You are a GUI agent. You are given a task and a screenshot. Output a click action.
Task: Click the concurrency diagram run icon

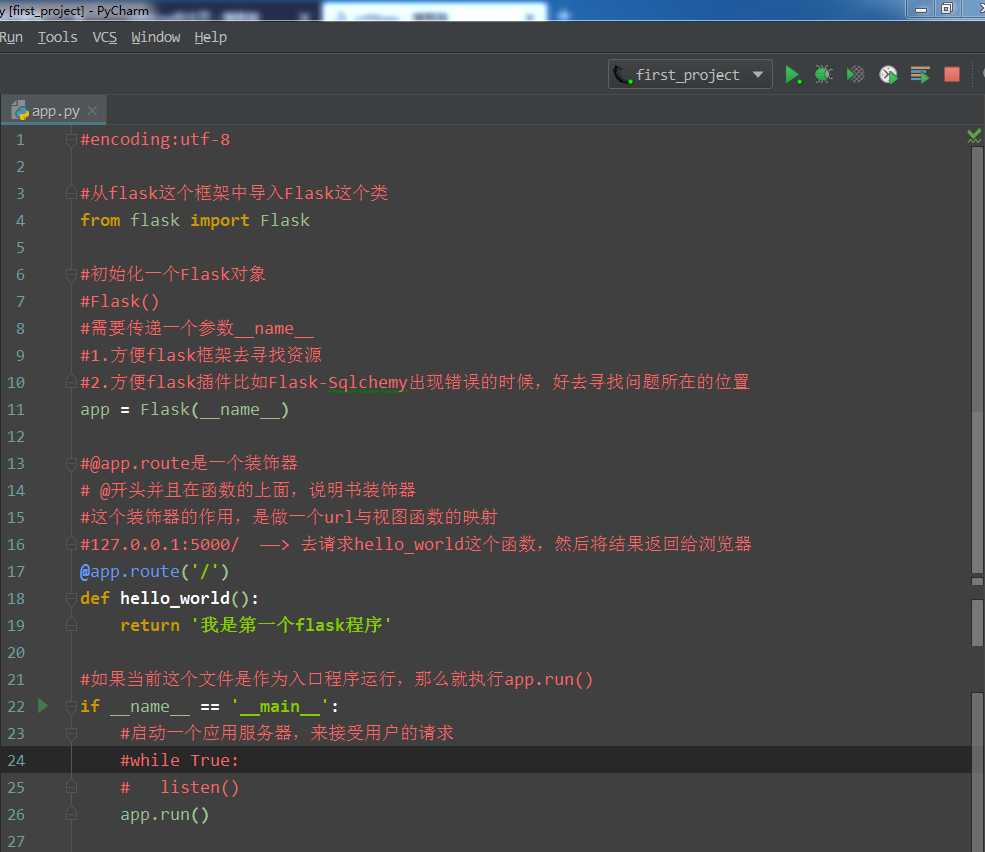tap(920, 75)
